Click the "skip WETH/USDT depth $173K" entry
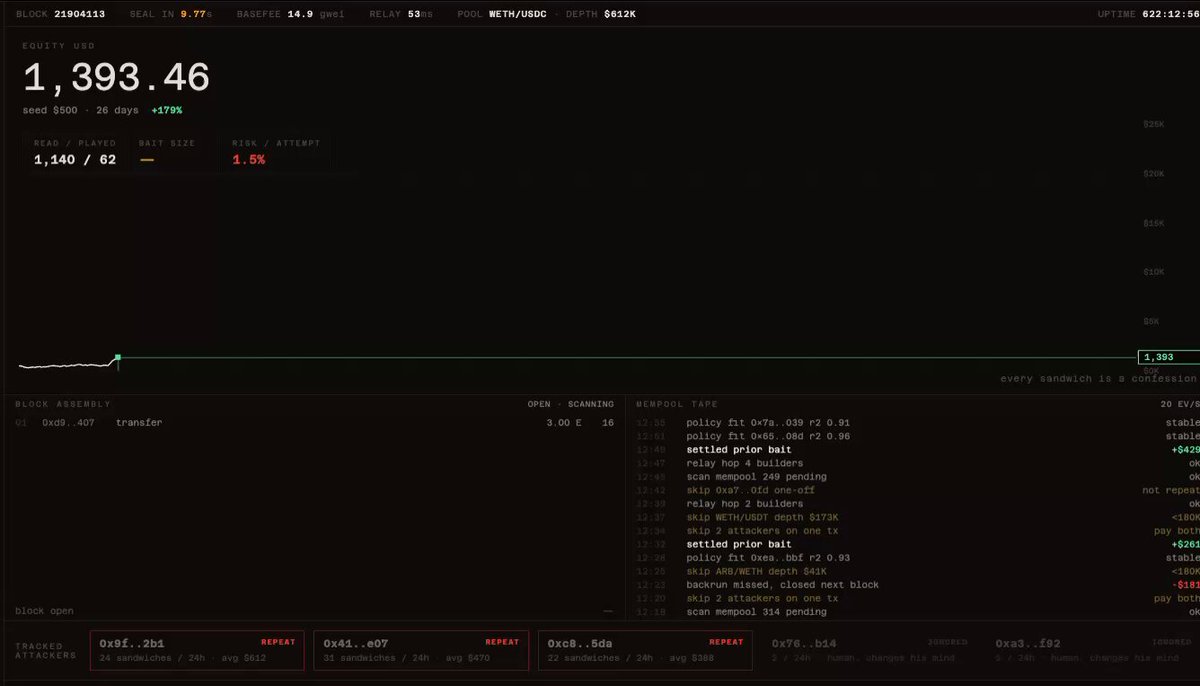This screenshot has width=1200, height=686. point(917,517)
